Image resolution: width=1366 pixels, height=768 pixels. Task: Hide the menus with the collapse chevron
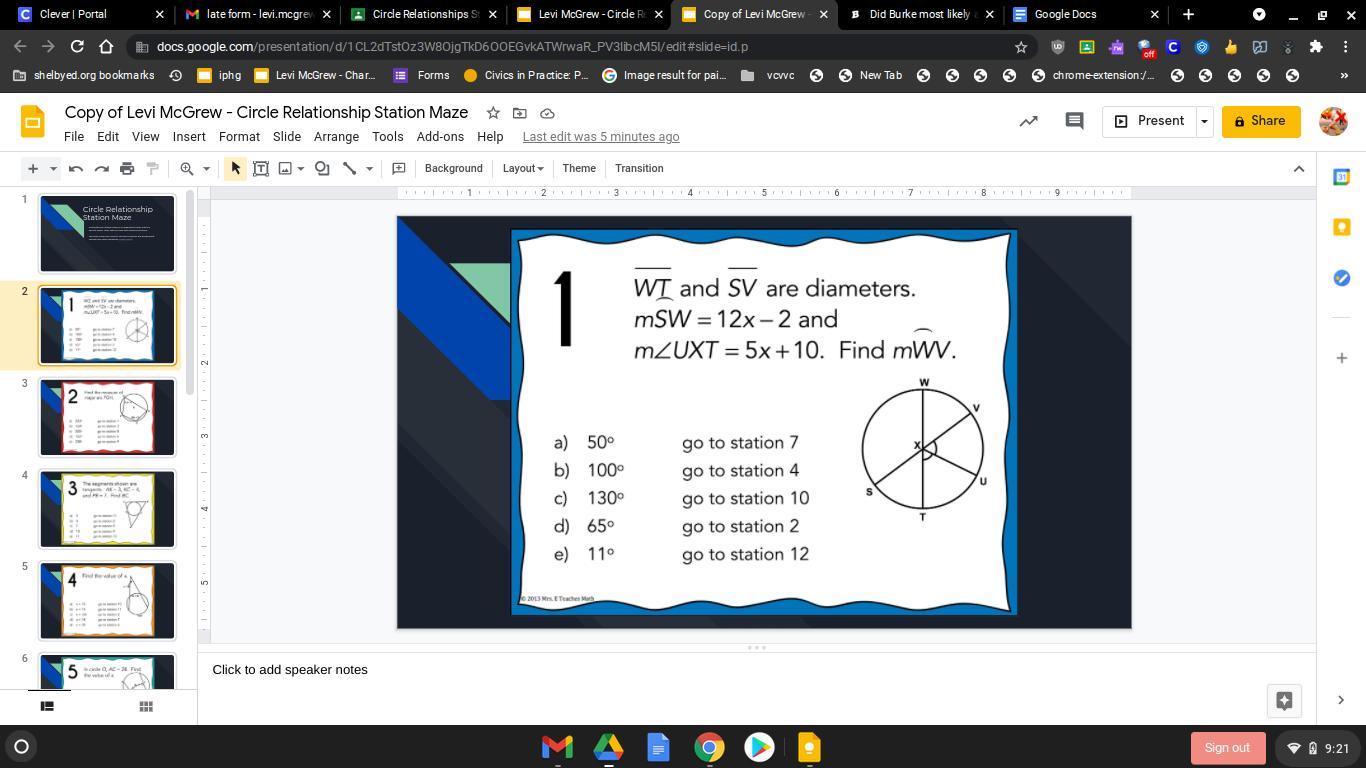[x=1299, y=168]
